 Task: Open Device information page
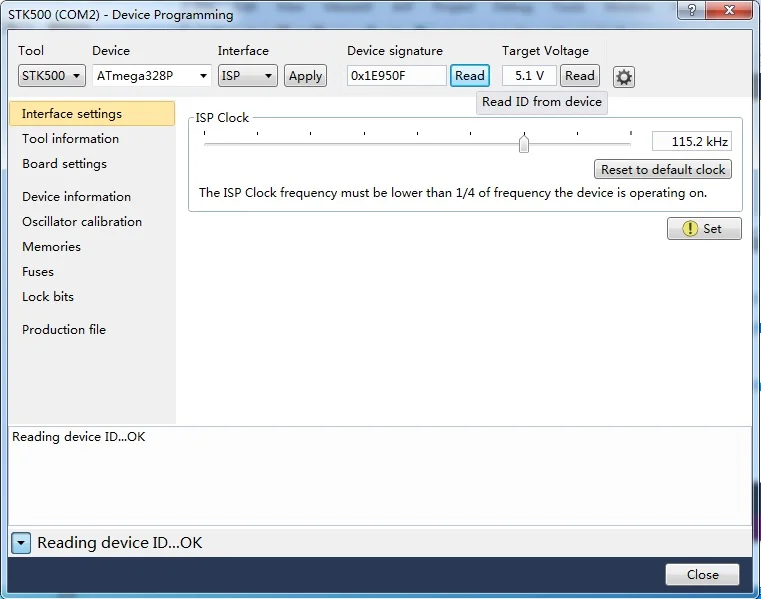pyautogui.click(x=77, y=197)
